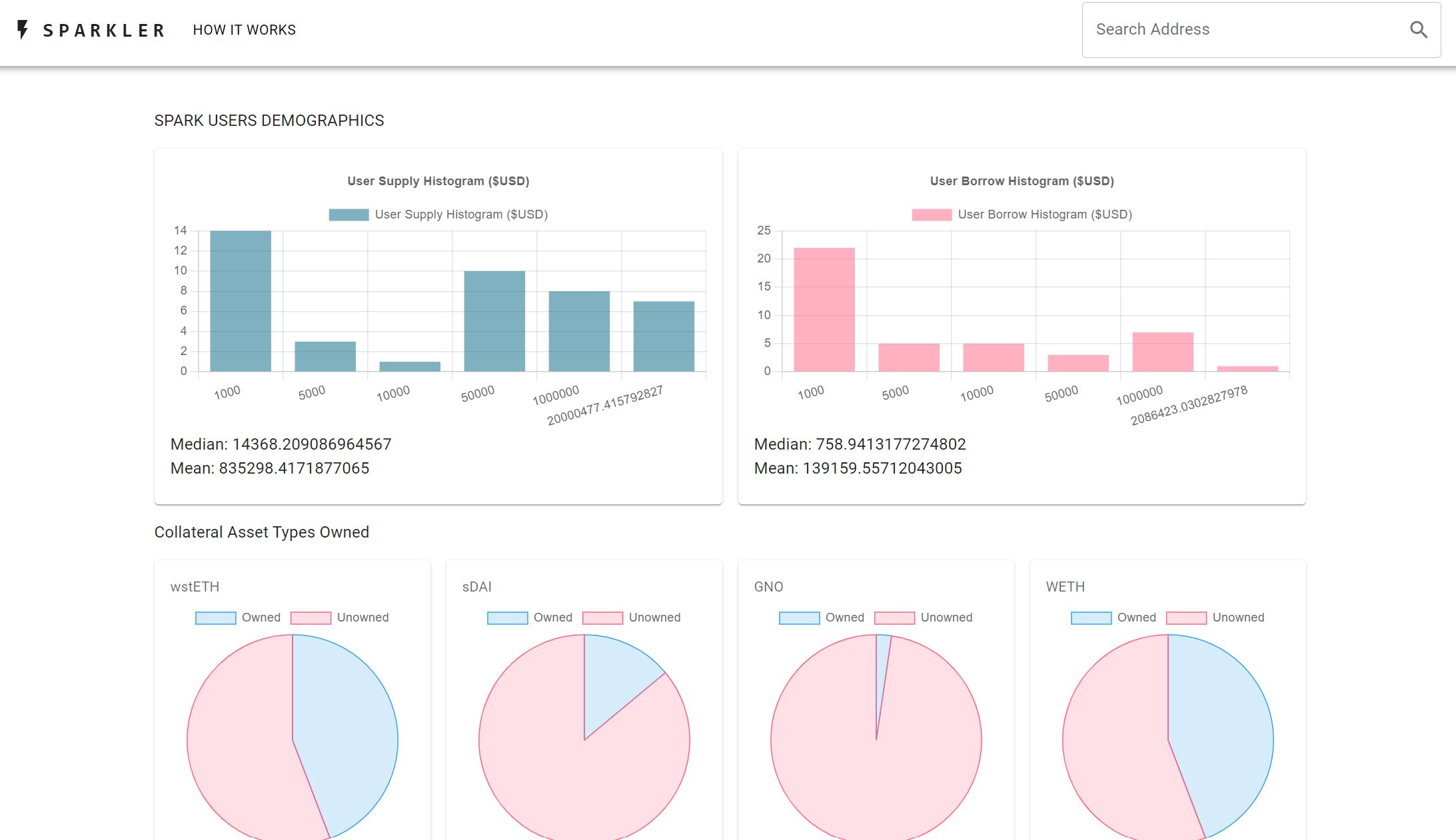Screen dimensions: 1456x840
Task: Click the sDAI card title
Action: click(x=477, y=587)
